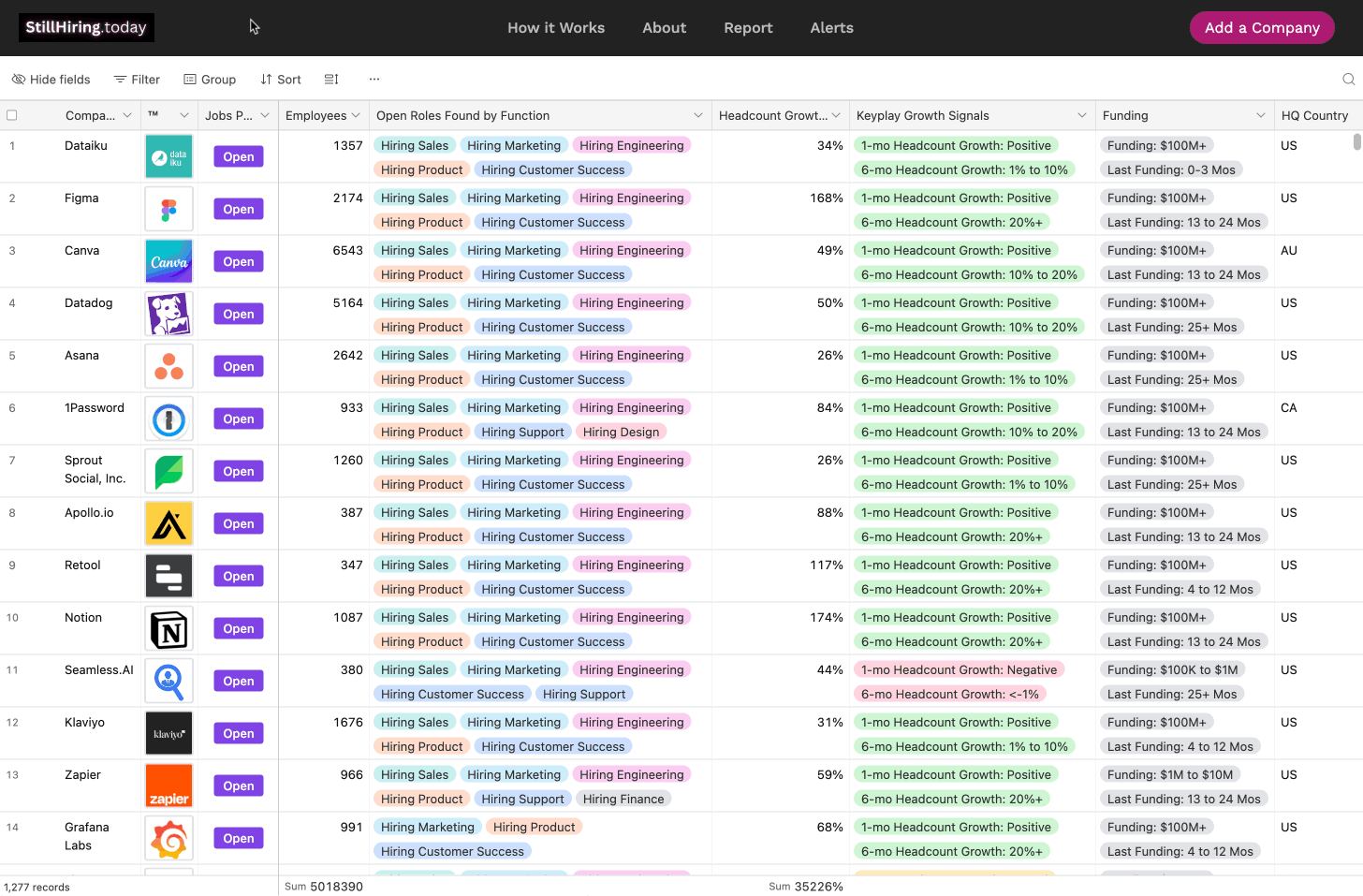Viewport: 1363px width, 896px height.
Task: Open the more options ellipsis
Action: pyautogui.click(x=374, y=80)
